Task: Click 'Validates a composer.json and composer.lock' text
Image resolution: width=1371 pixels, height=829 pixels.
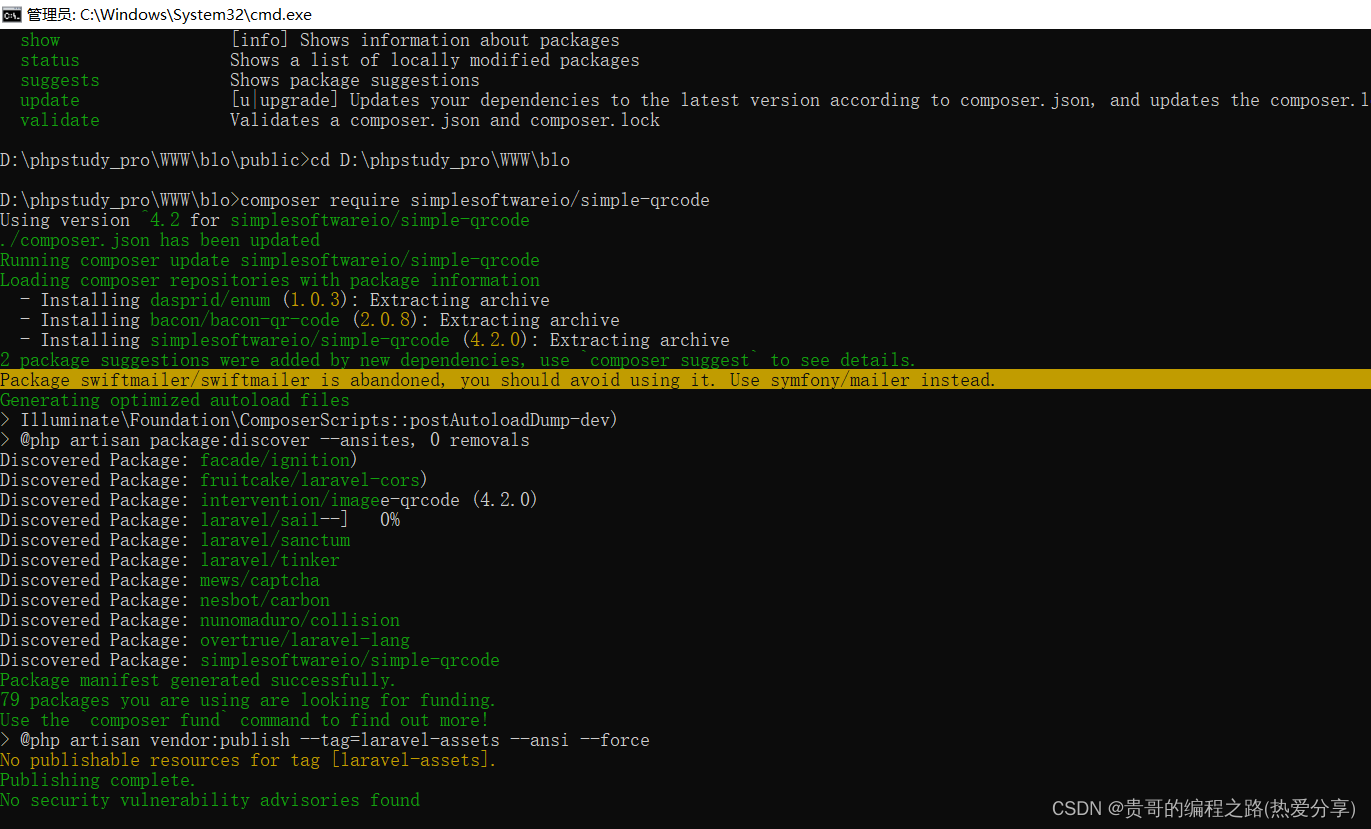Action: pyautogui.click(x=445, y=120)
